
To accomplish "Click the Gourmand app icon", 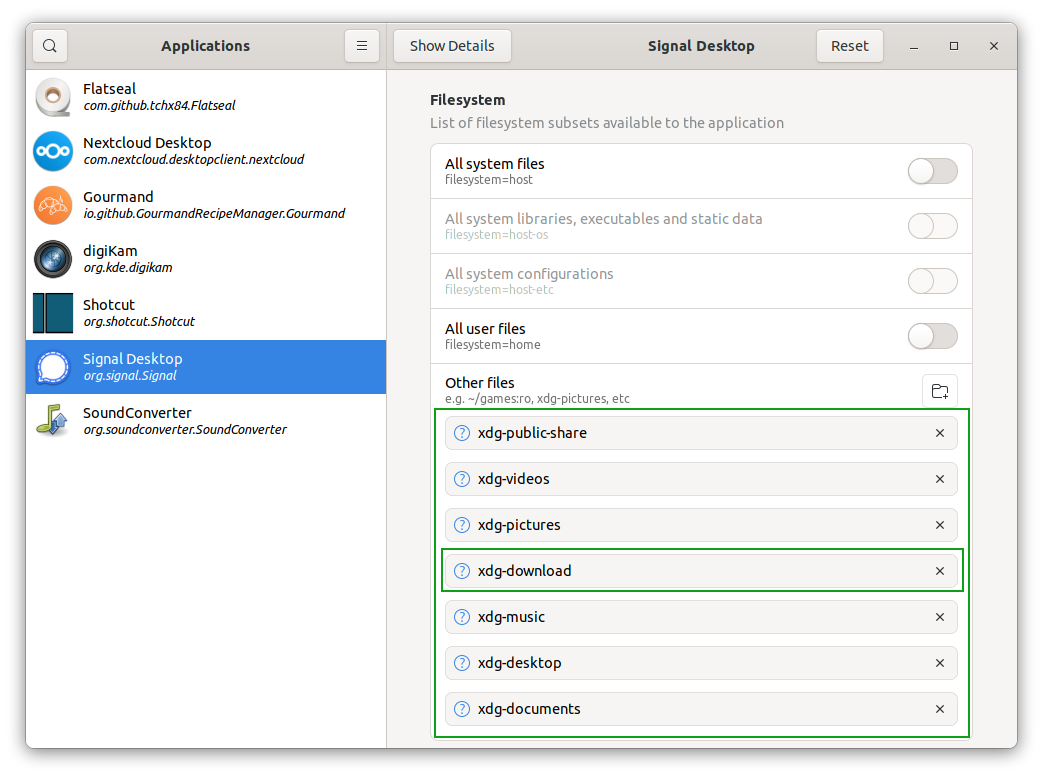I will tap(53, 205).
